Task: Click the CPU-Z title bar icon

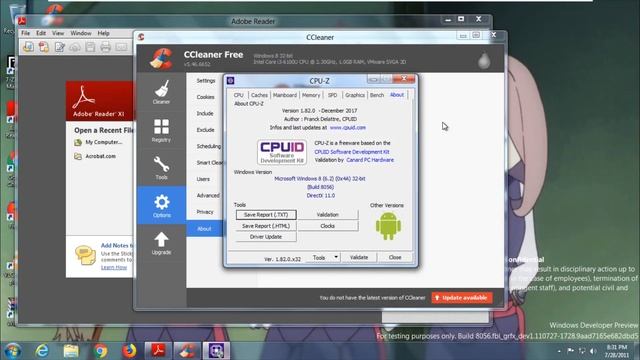Action: pyautogui.click(x=231, y=80)
